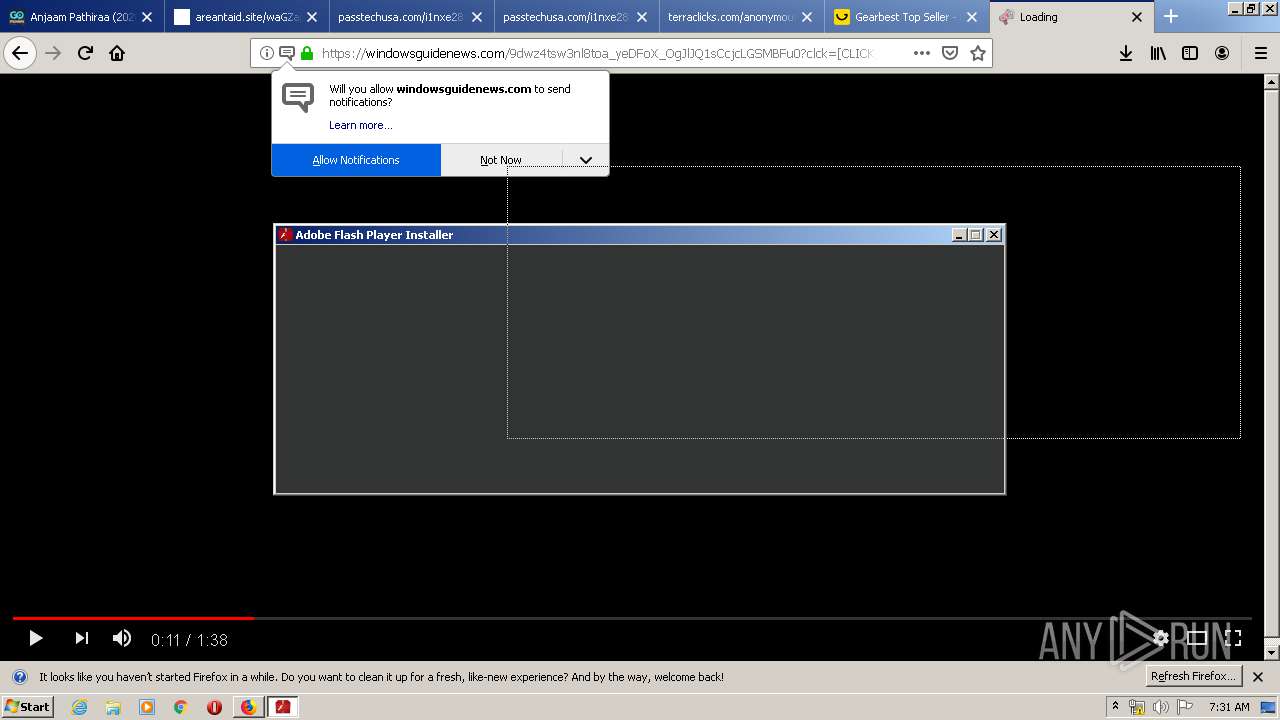Select Firefox taskbar button

[249, 707]
